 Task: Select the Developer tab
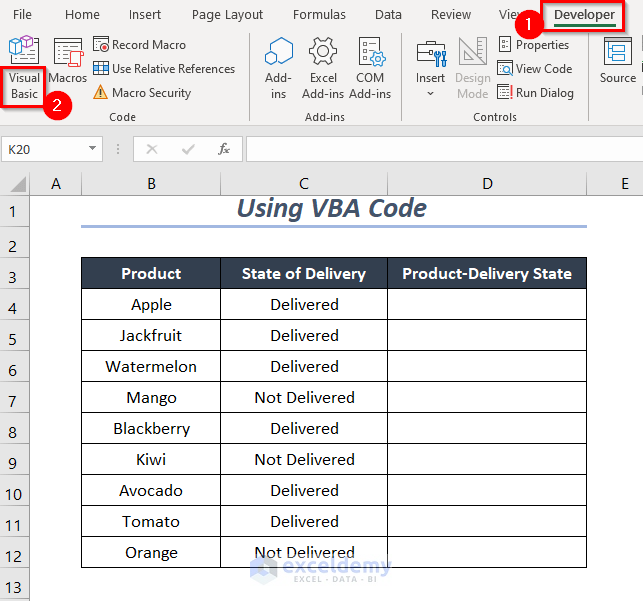click(584, 15)
